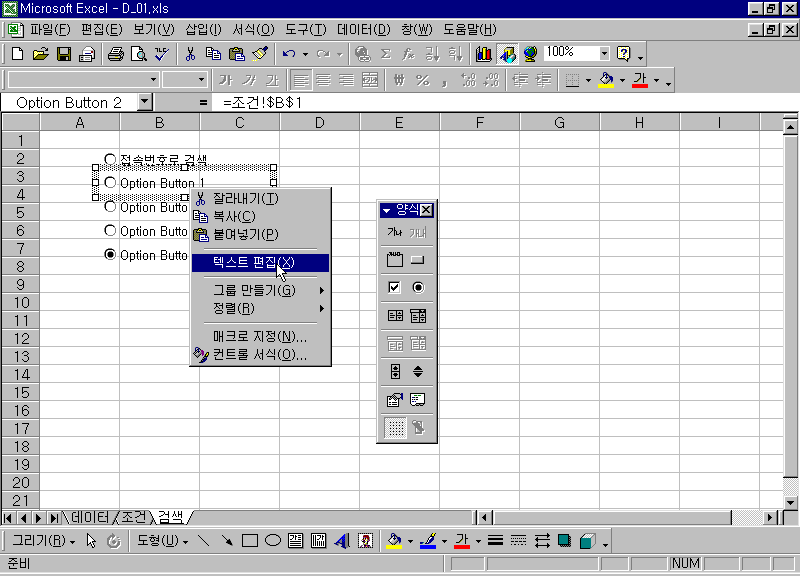
Task: Toggle Grid icon in Forms toolbar
Action: 394,428
